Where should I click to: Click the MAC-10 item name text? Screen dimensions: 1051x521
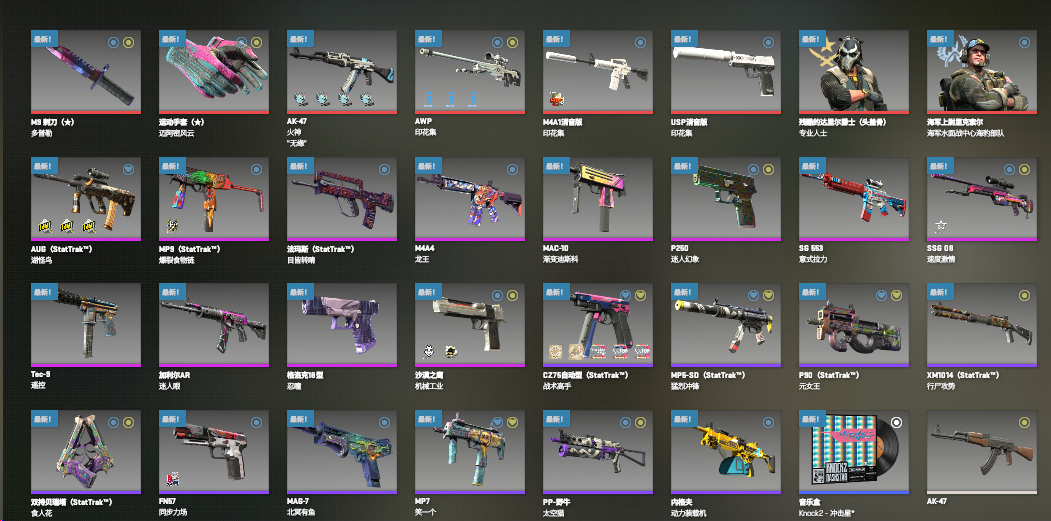coord(556,249)
